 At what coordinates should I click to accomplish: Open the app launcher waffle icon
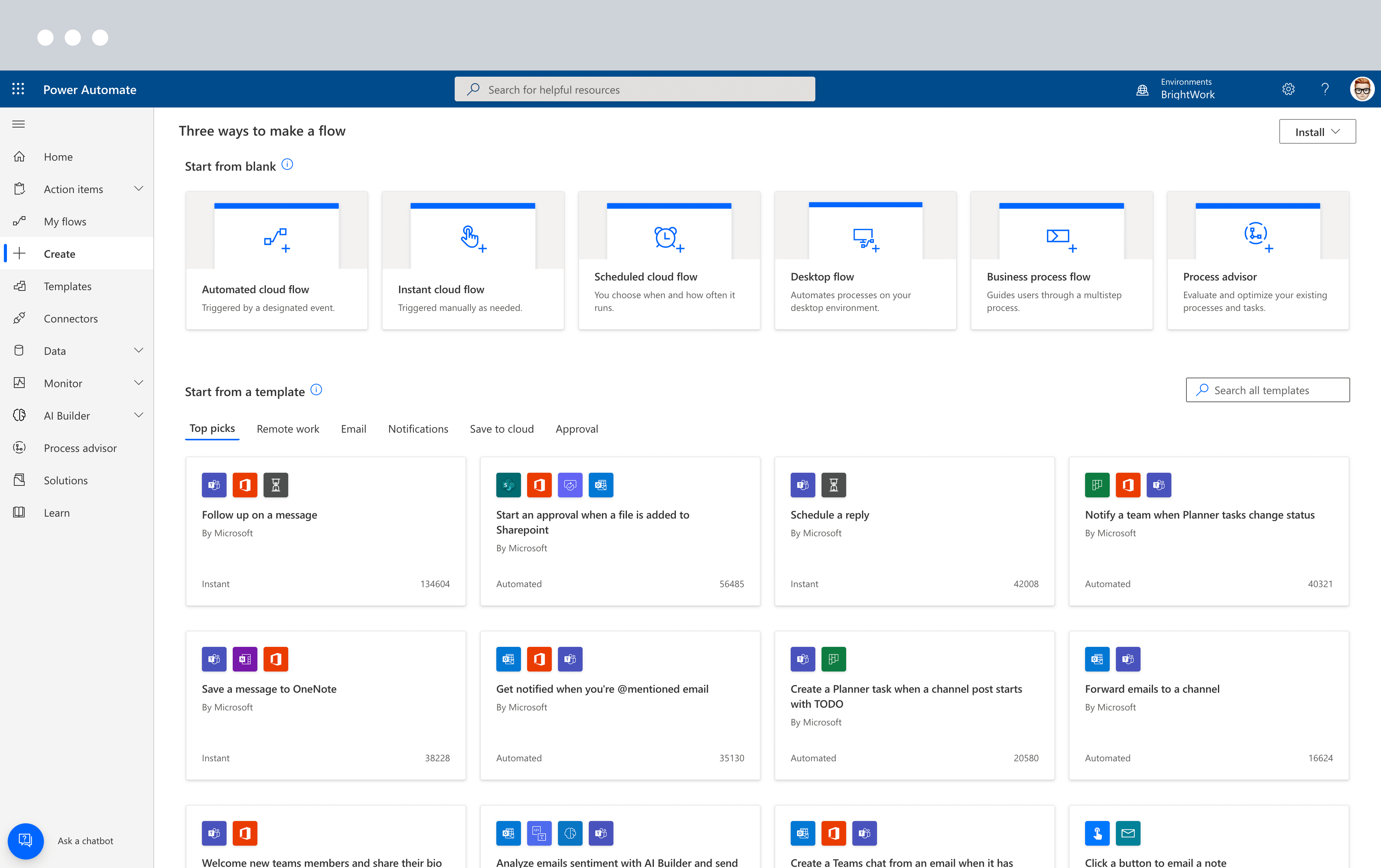(18, 89)
